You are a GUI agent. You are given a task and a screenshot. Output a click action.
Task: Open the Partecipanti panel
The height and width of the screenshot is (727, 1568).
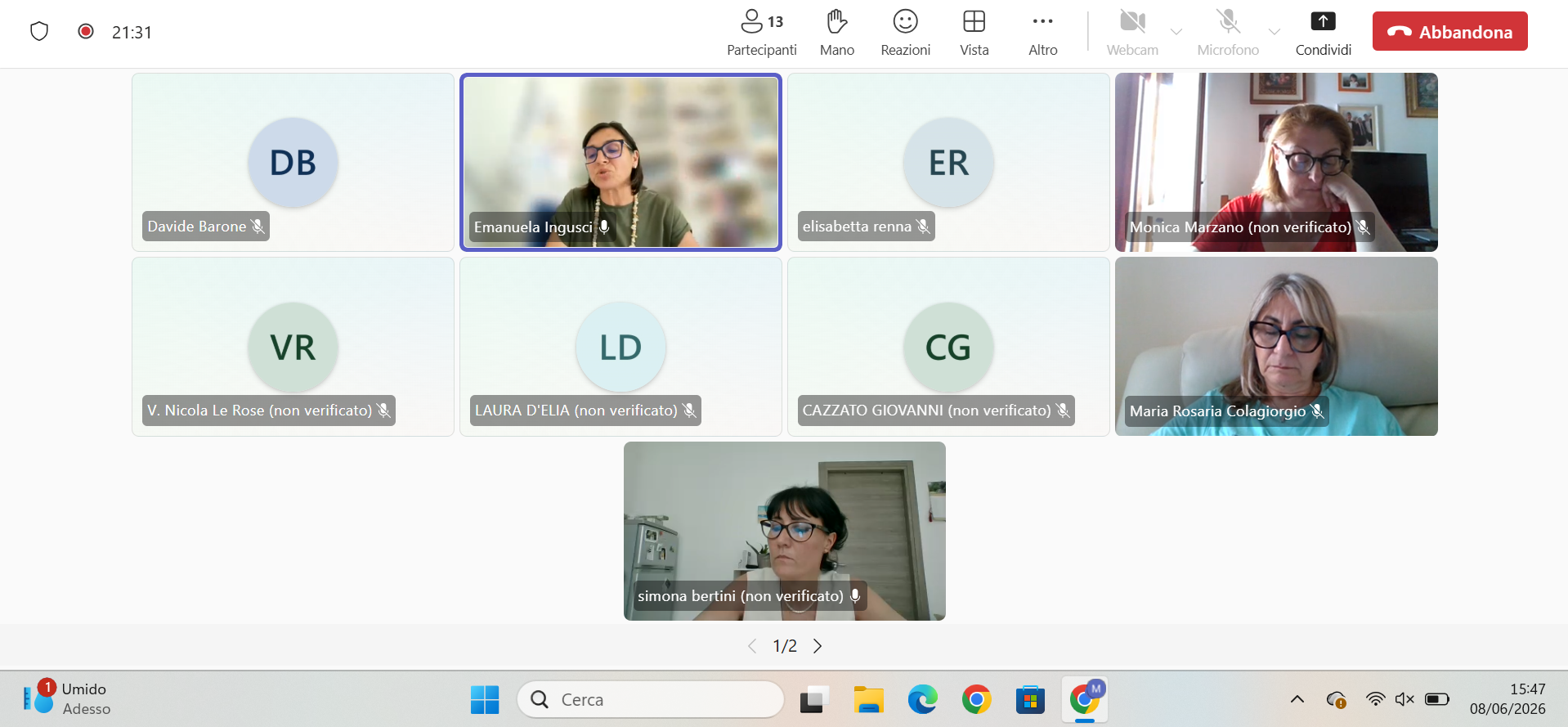click(x=761, y=33)
